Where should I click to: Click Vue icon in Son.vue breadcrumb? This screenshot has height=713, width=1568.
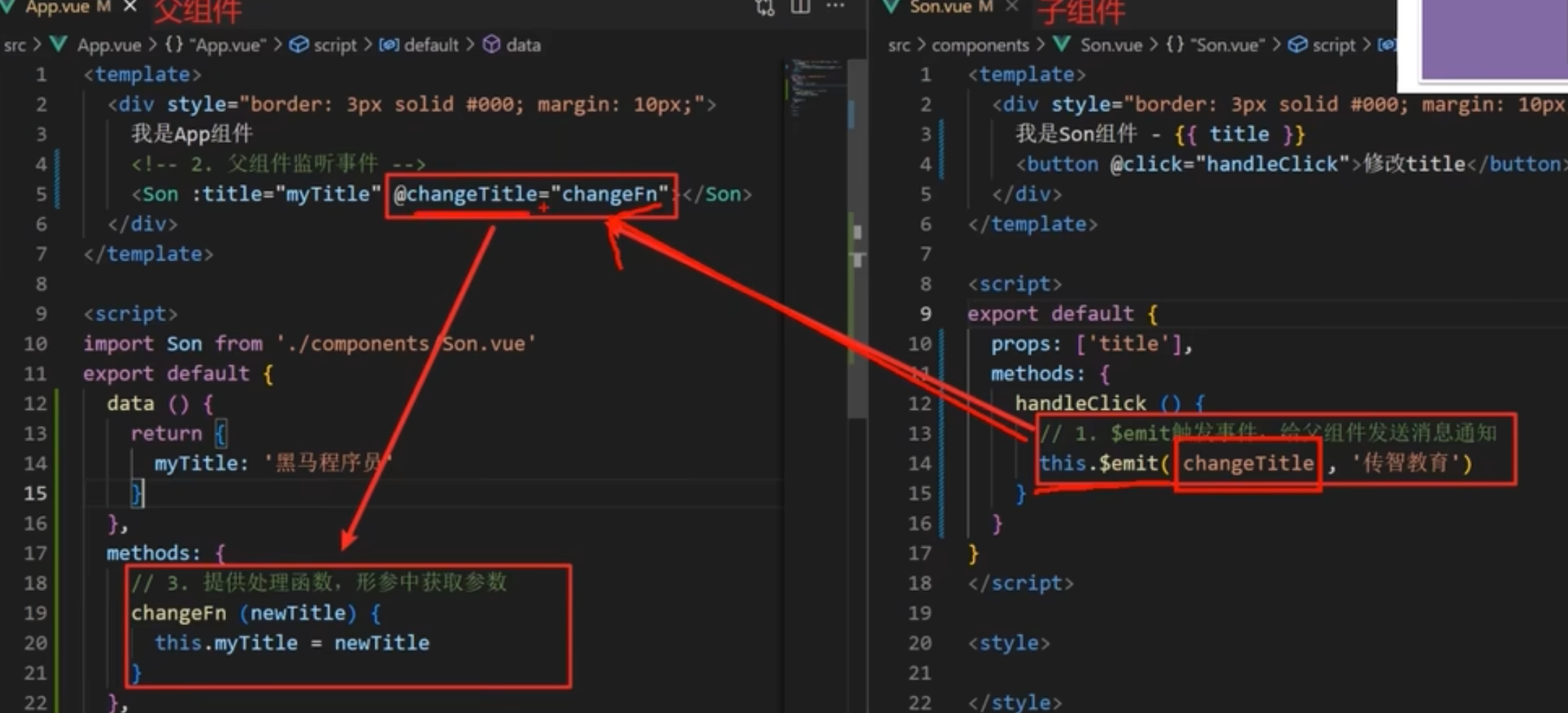(1062, 45)
